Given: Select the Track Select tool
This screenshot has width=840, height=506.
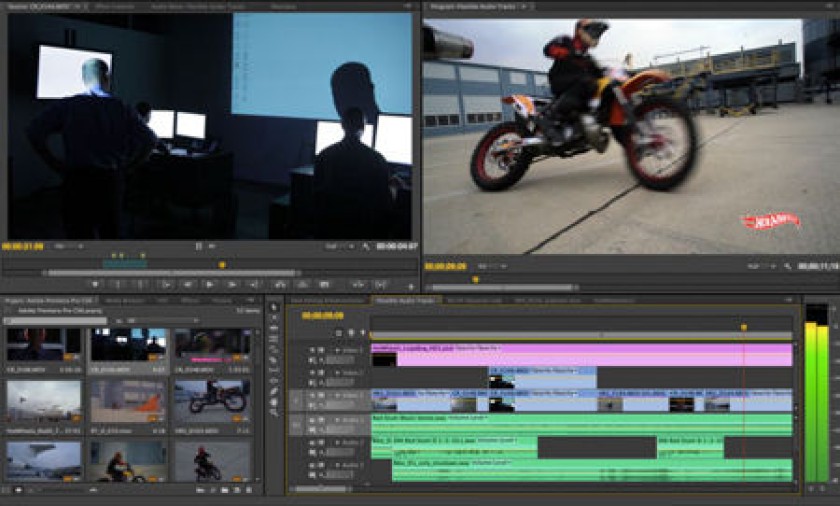Looking at the screenshot, I should click(274, 317).
